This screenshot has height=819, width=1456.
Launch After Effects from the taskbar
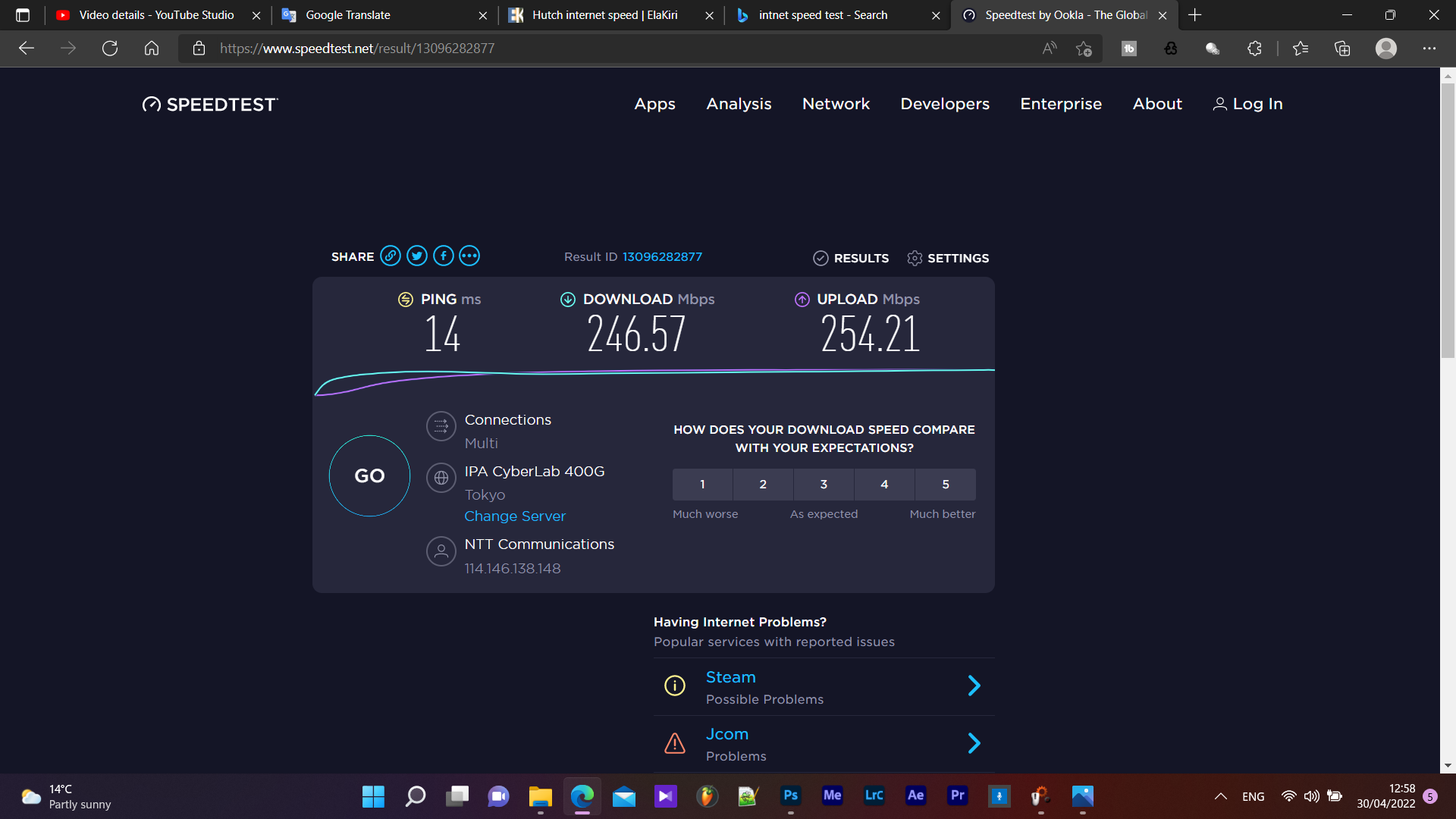point(915,796)
